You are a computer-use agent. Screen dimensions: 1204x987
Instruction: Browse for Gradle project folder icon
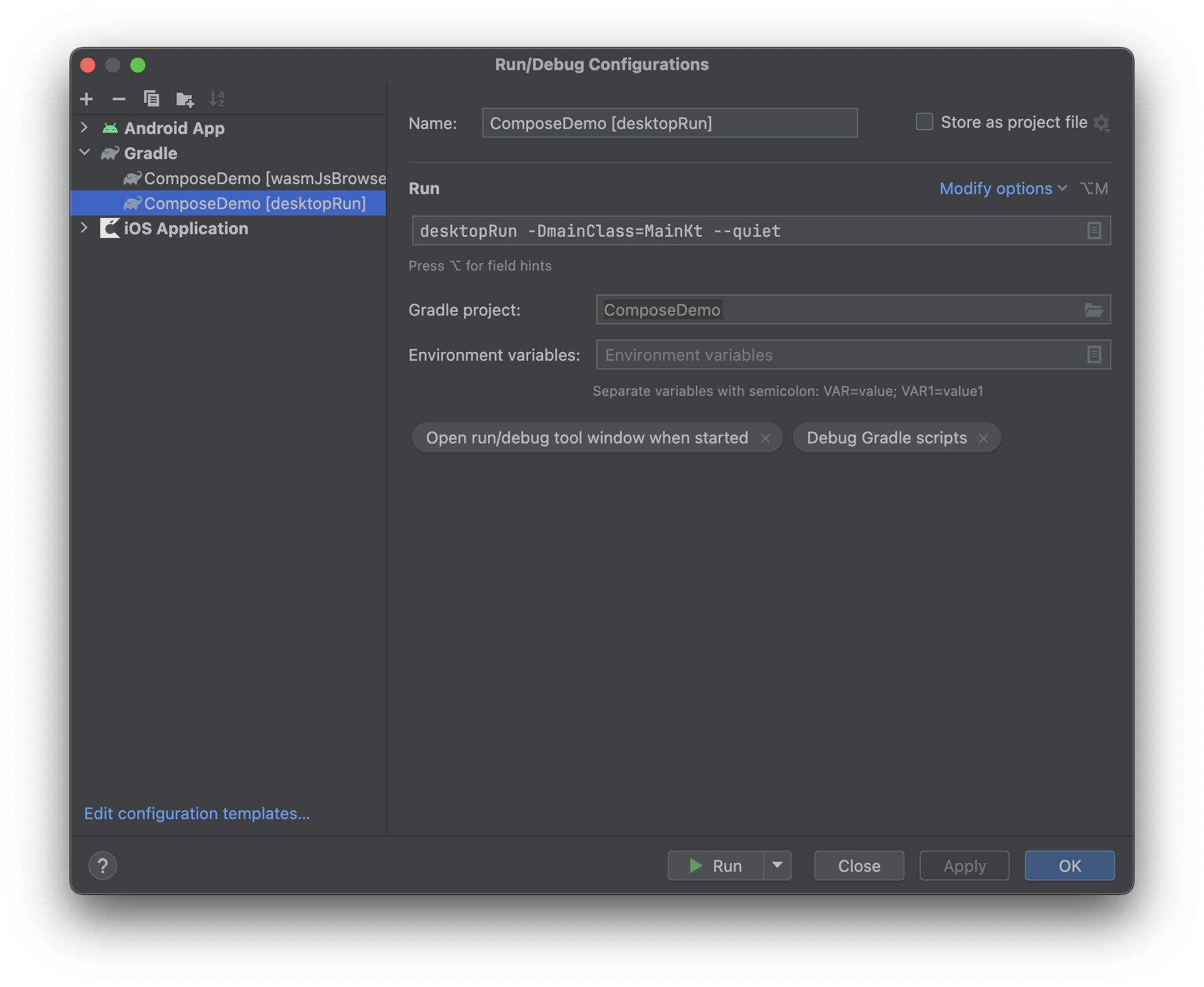[x=1094, y=310]
